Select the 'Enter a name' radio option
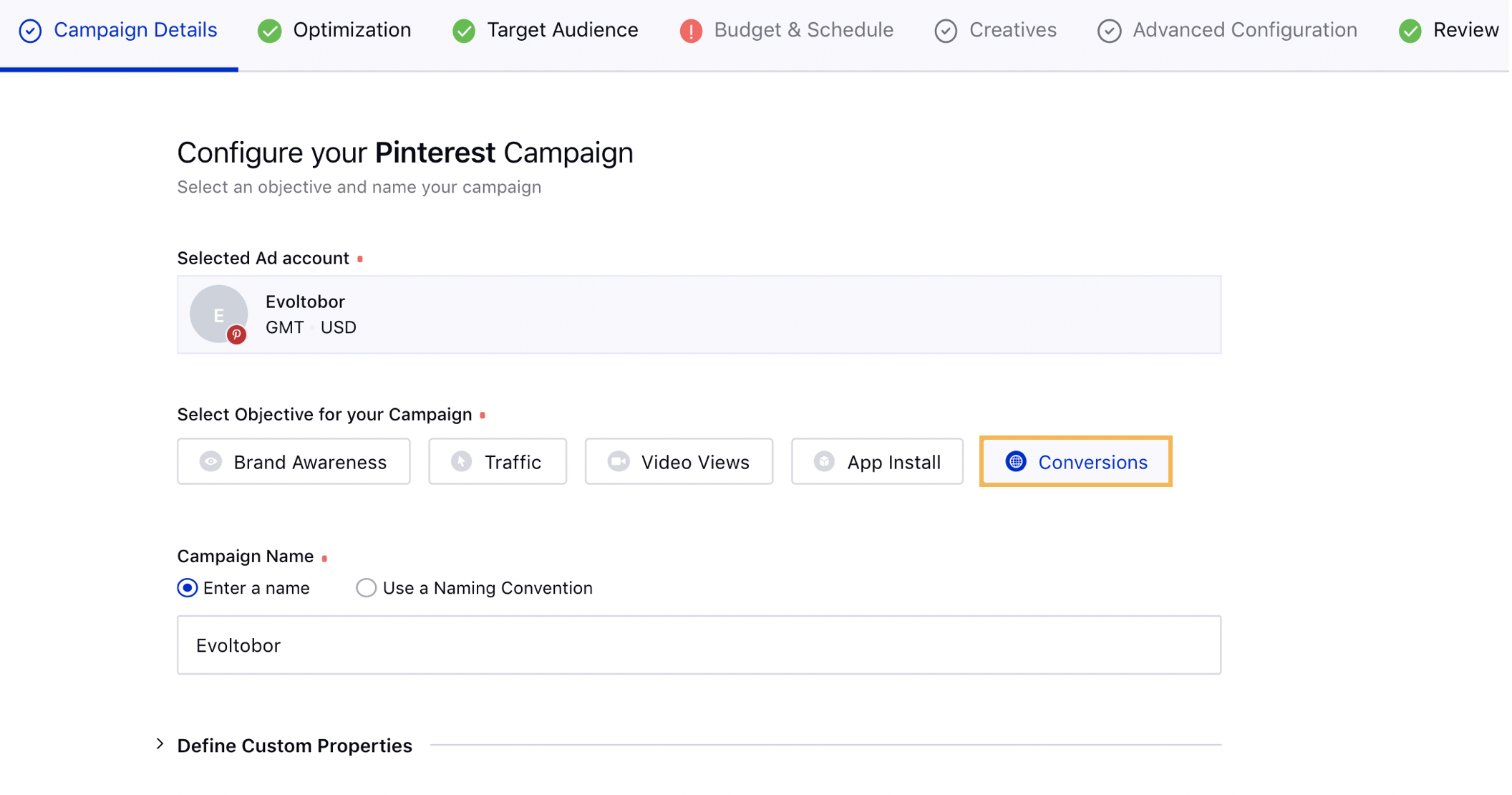The height and width of the screenshot is (795, 1512). pos(188,588)
